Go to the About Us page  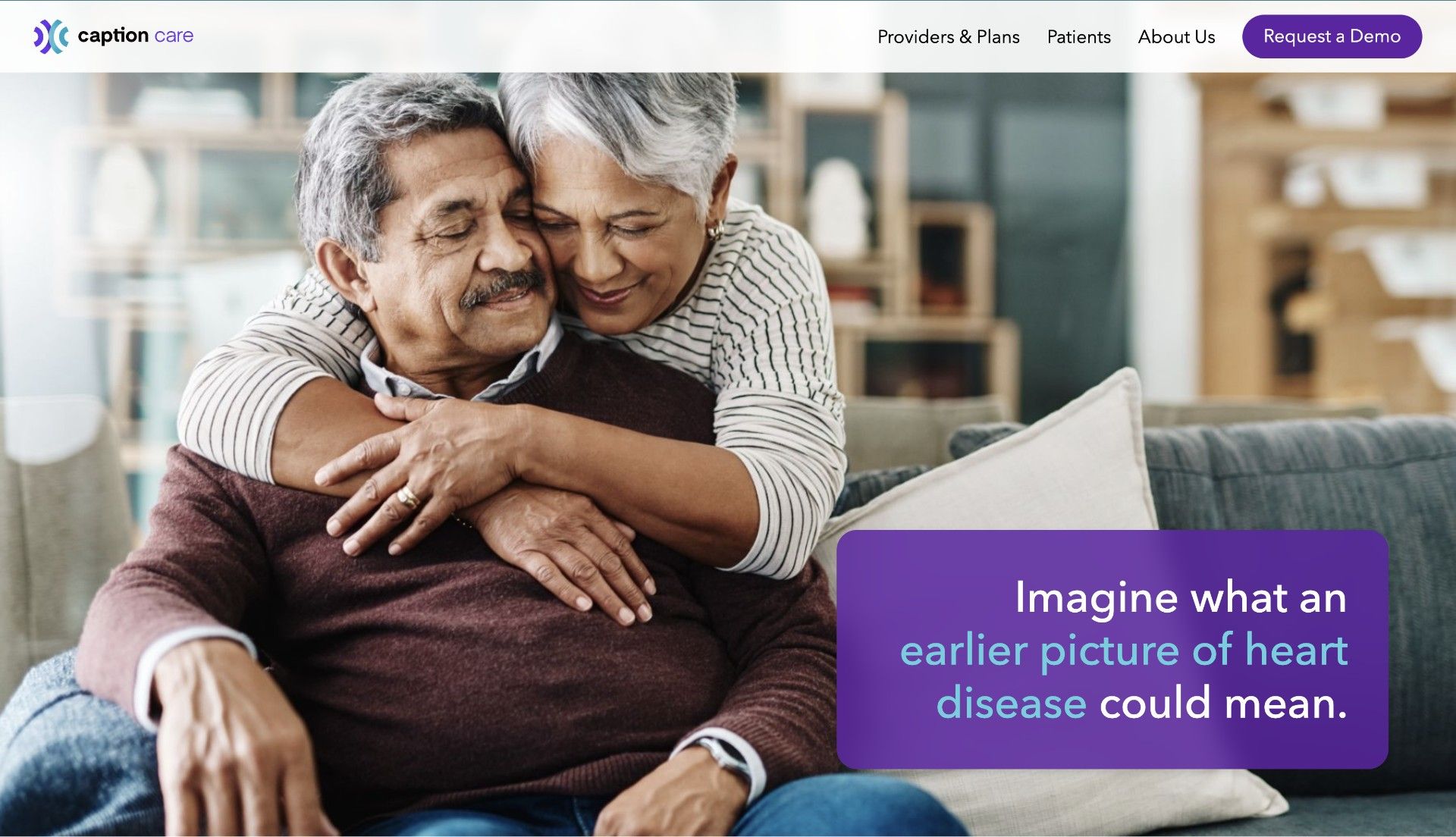coord(1176,36)
